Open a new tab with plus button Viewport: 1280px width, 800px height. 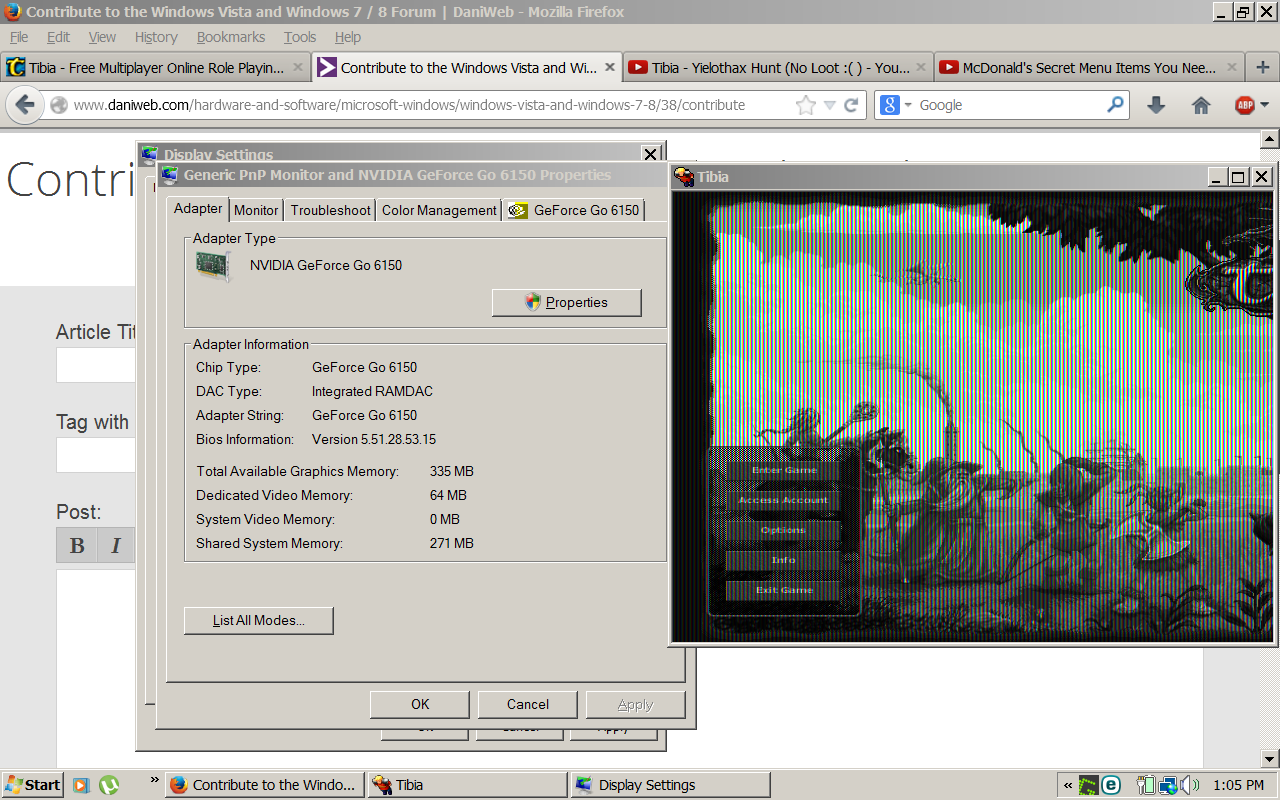pos(1263,68)
